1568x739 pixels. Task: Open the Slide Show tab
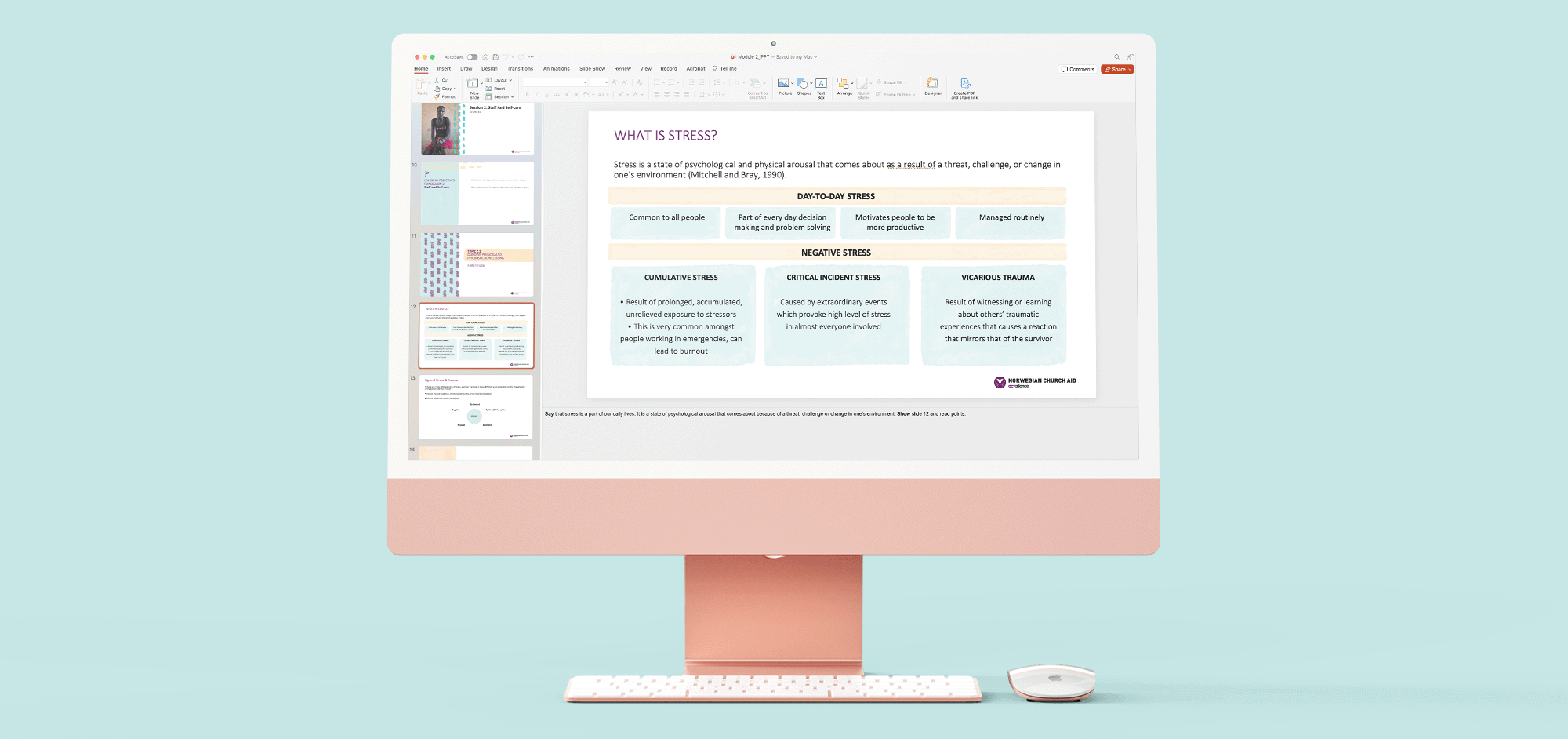click(x=592, y=69)
